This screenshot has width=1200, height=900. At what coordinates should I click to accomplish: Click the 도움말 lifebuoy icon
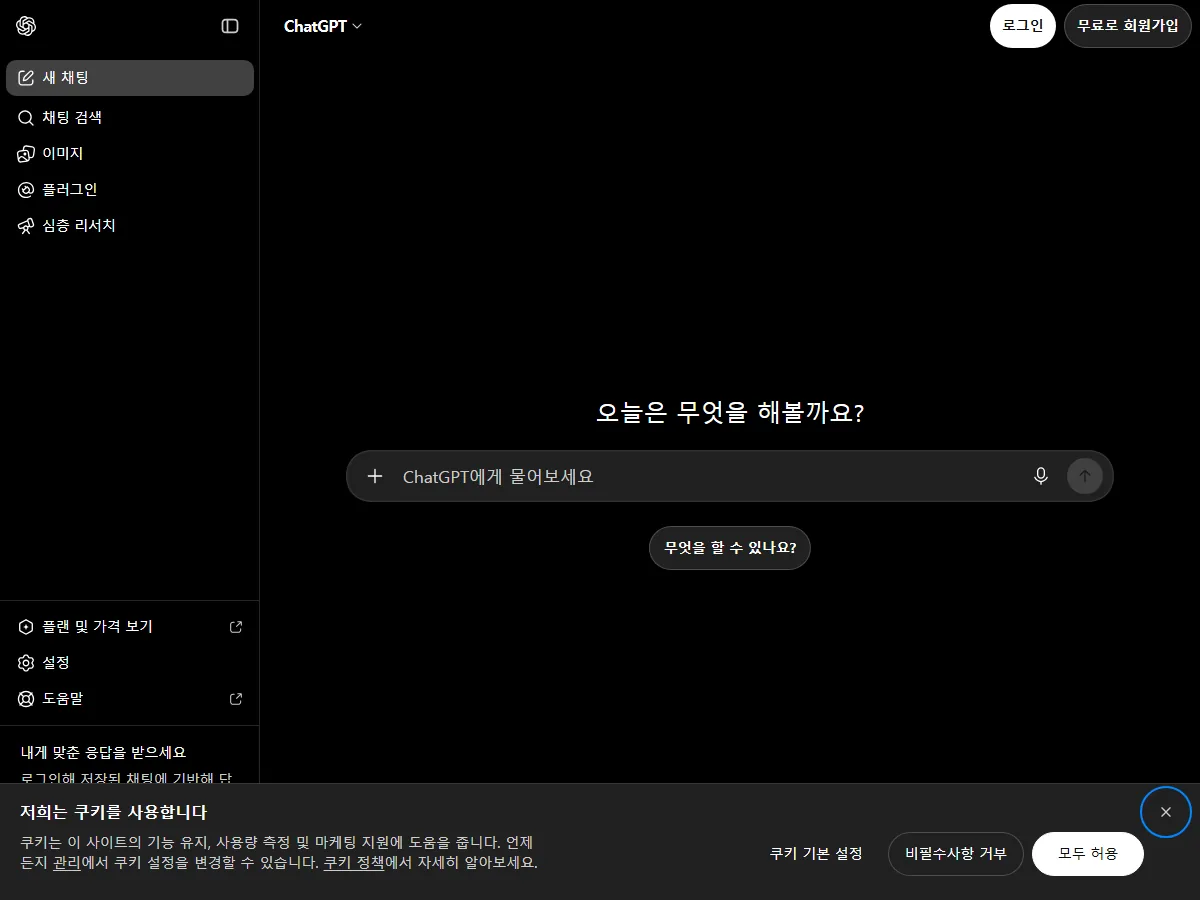click(26, 699)
